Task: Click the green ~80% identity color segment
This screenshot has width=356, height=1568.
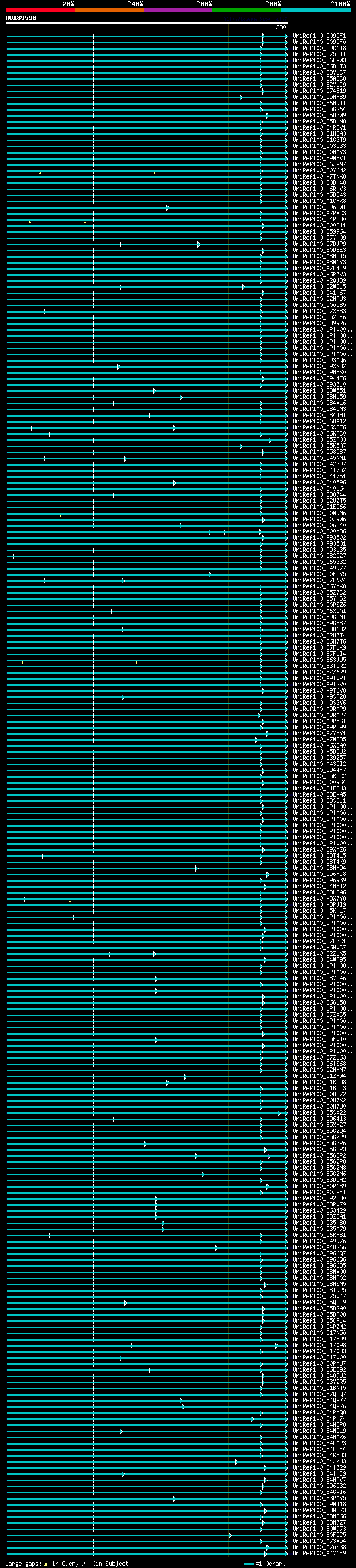Action: pyautogui.click(x=247, y=10)
